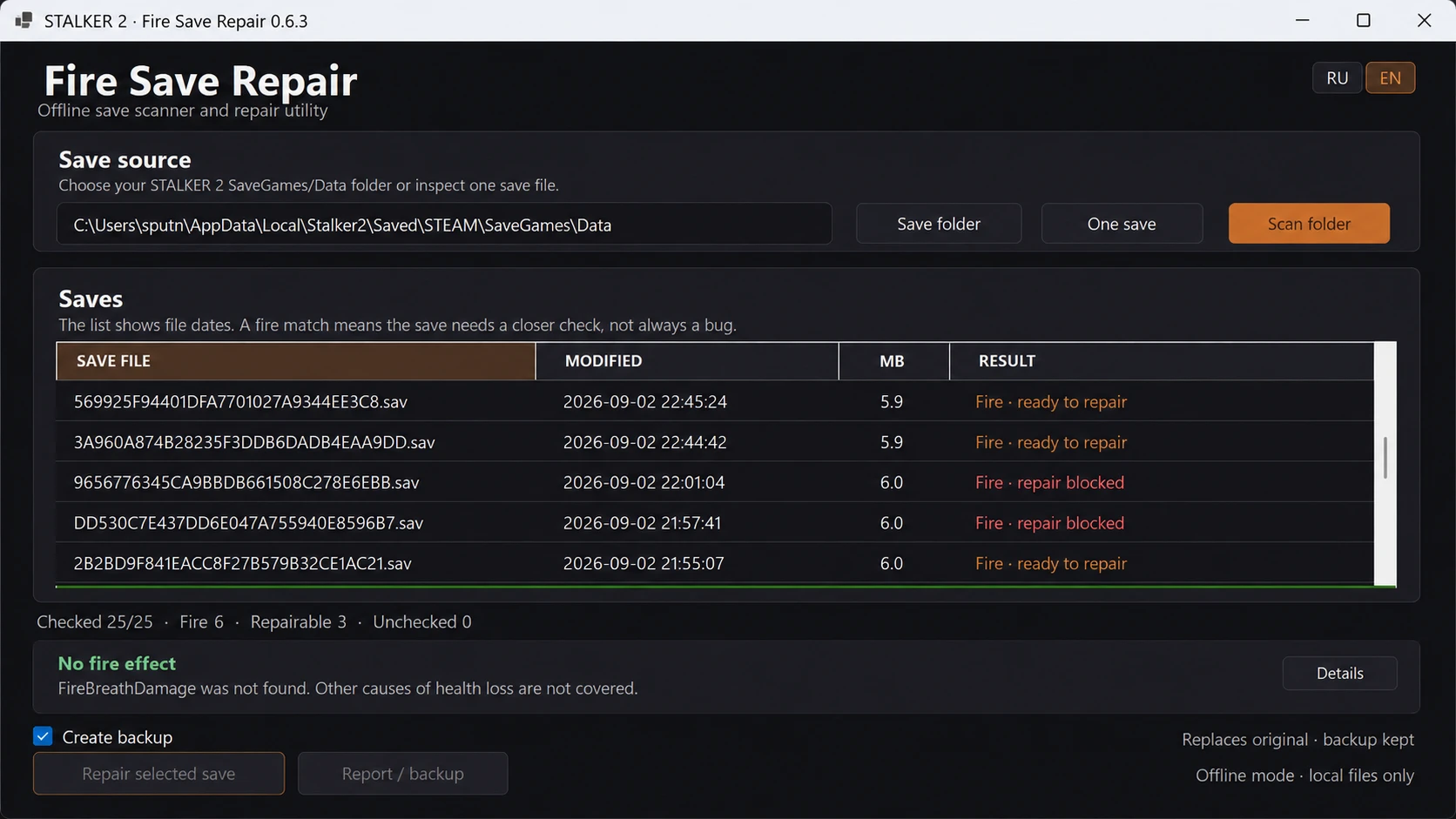Click modified date 2026-09-02 21:57:41
Screen dimensions: 1456x819
pyautogui.click(x=643, y=523)
